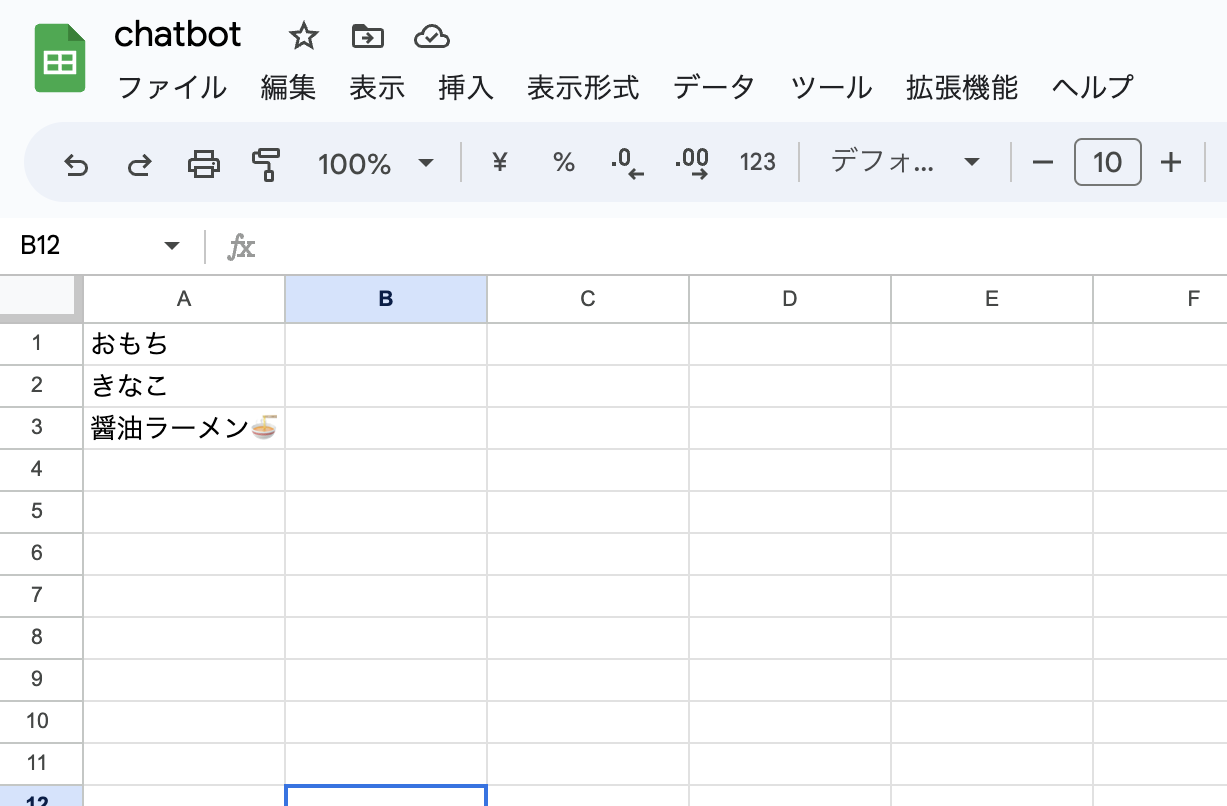Open the 表示形式 menu
The height and width of the screenshot is (806, 1227).
click(x=583, y=88)
